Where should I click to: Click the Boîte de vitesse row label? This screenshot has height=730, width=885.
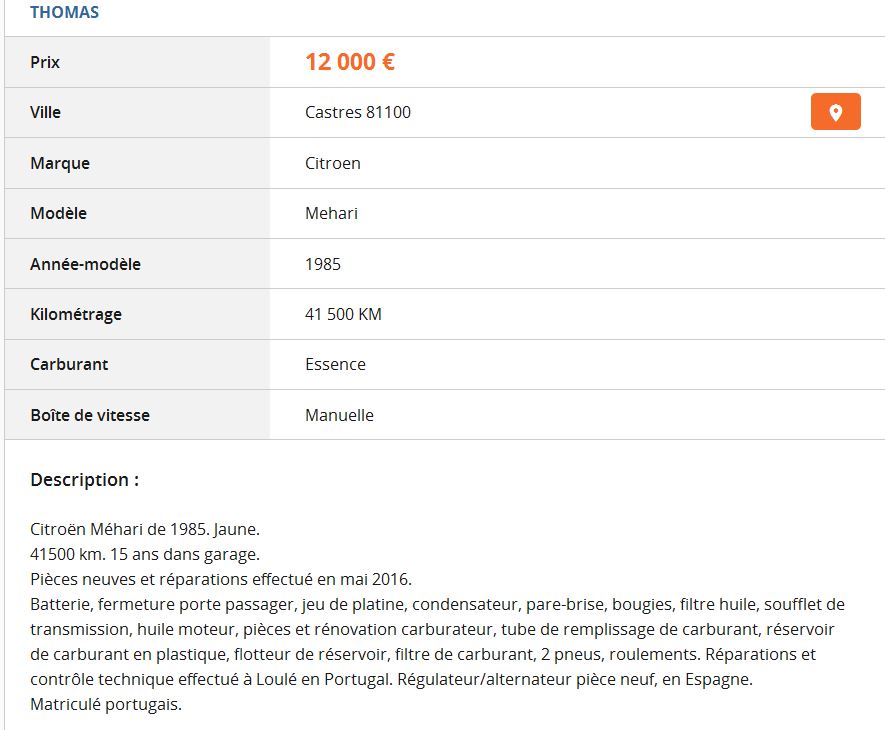90,415
